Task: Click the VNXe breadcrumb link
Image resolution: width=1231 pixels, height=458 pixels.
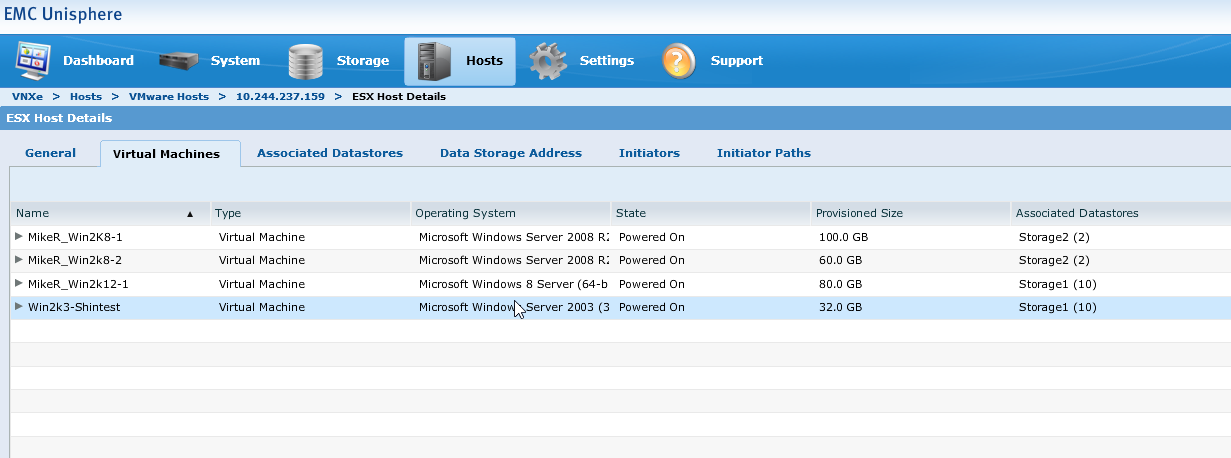Action: (27, 97)
